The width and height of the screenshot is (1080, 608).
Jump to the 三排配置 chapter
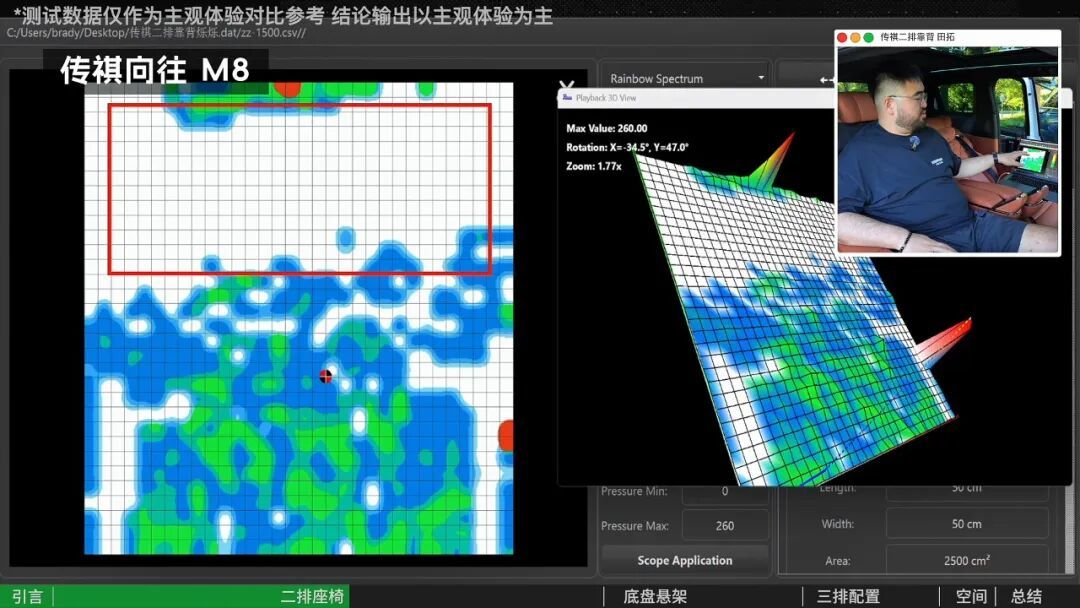(x=848, y=596)
